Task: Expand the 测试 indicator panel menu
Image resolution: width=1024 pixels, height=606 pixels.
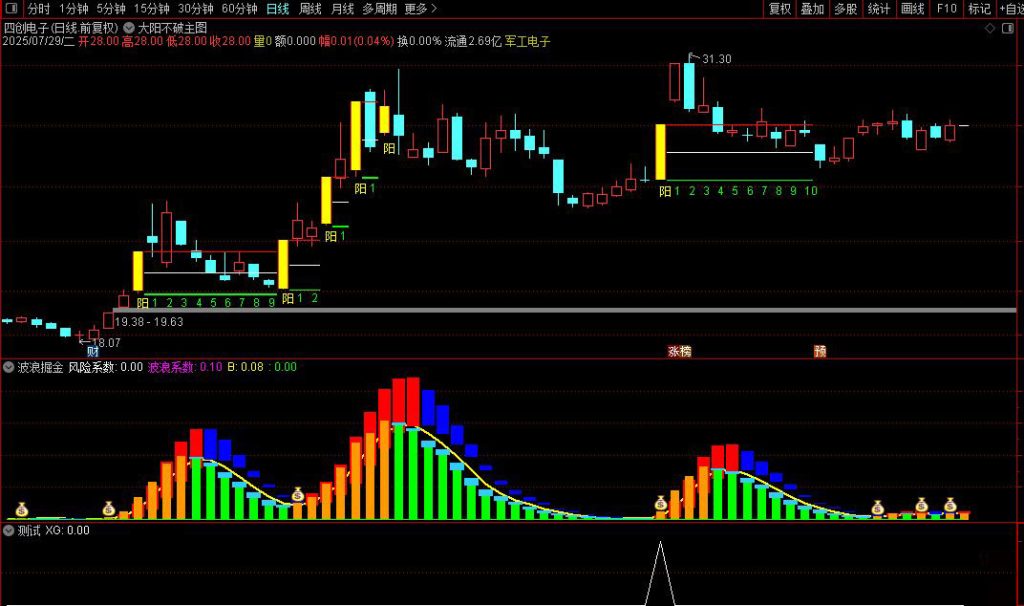Action: pyautogui.click(x=10, y=531)
